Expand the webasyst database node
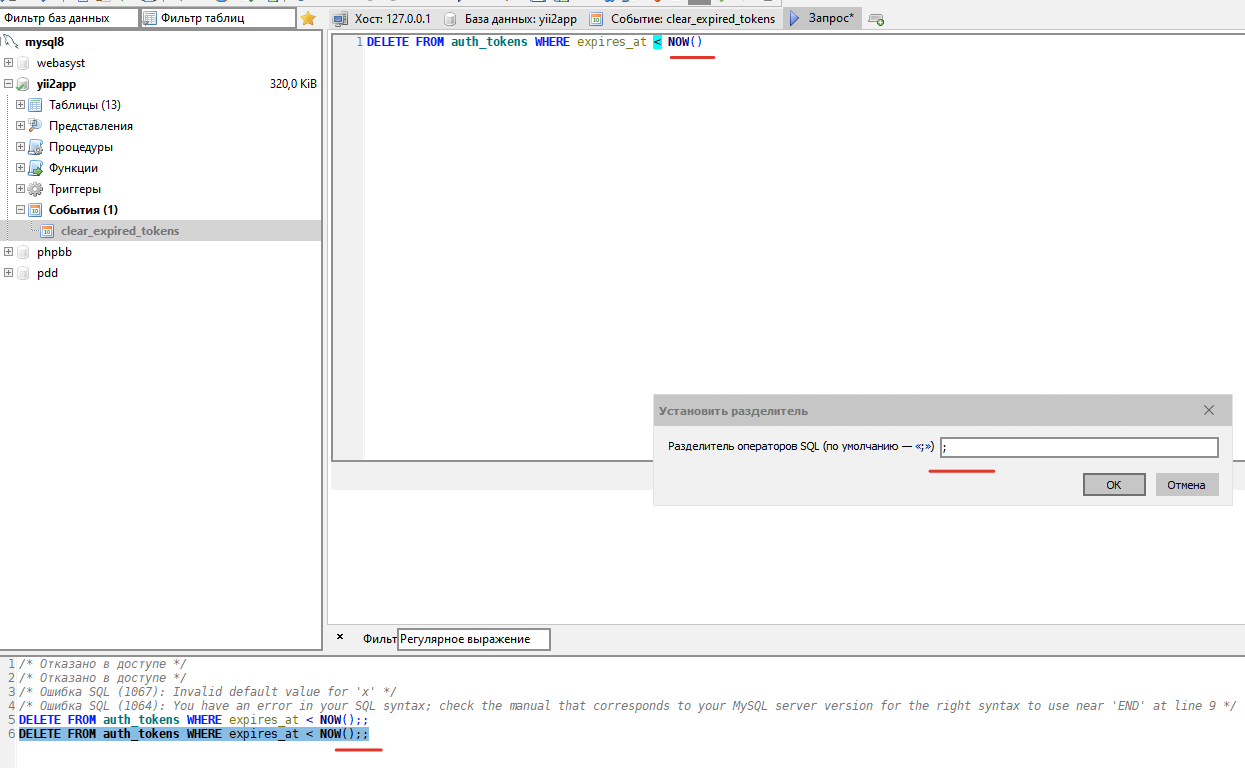 tap(9, 63)
